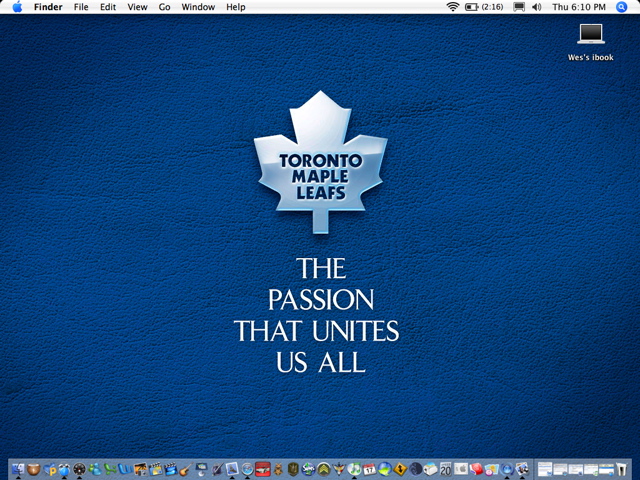Launch GarageBand guitar icon in the Dock

[x=186, y=469]
